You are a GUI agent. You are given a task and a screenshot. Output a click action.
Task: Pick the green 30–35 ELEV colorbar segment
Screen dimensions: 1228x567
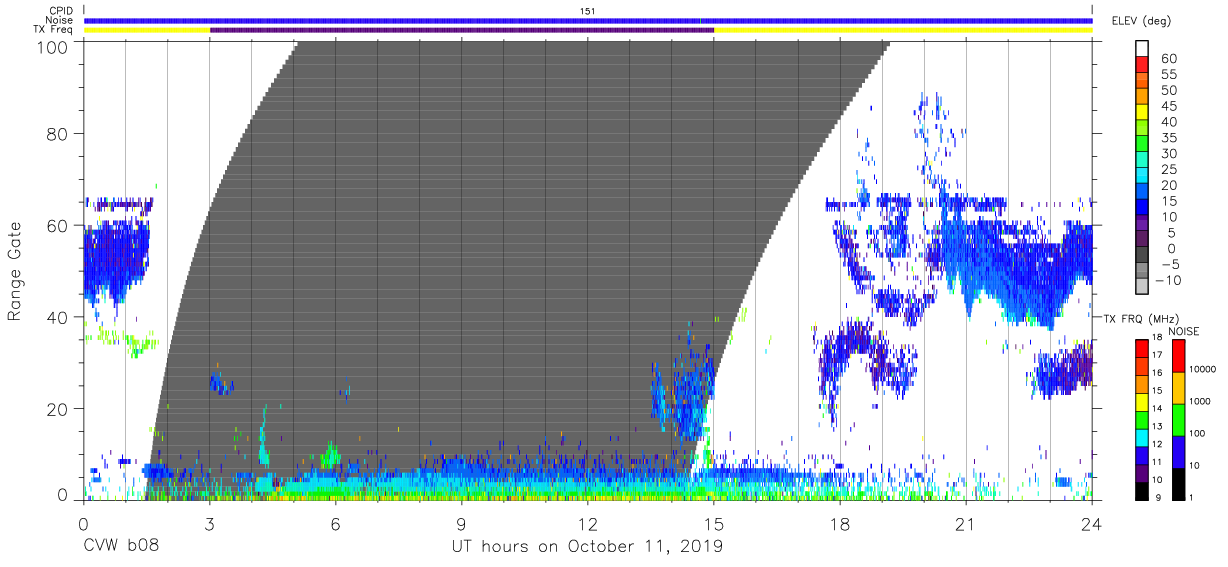click(x=1143, y=145)
